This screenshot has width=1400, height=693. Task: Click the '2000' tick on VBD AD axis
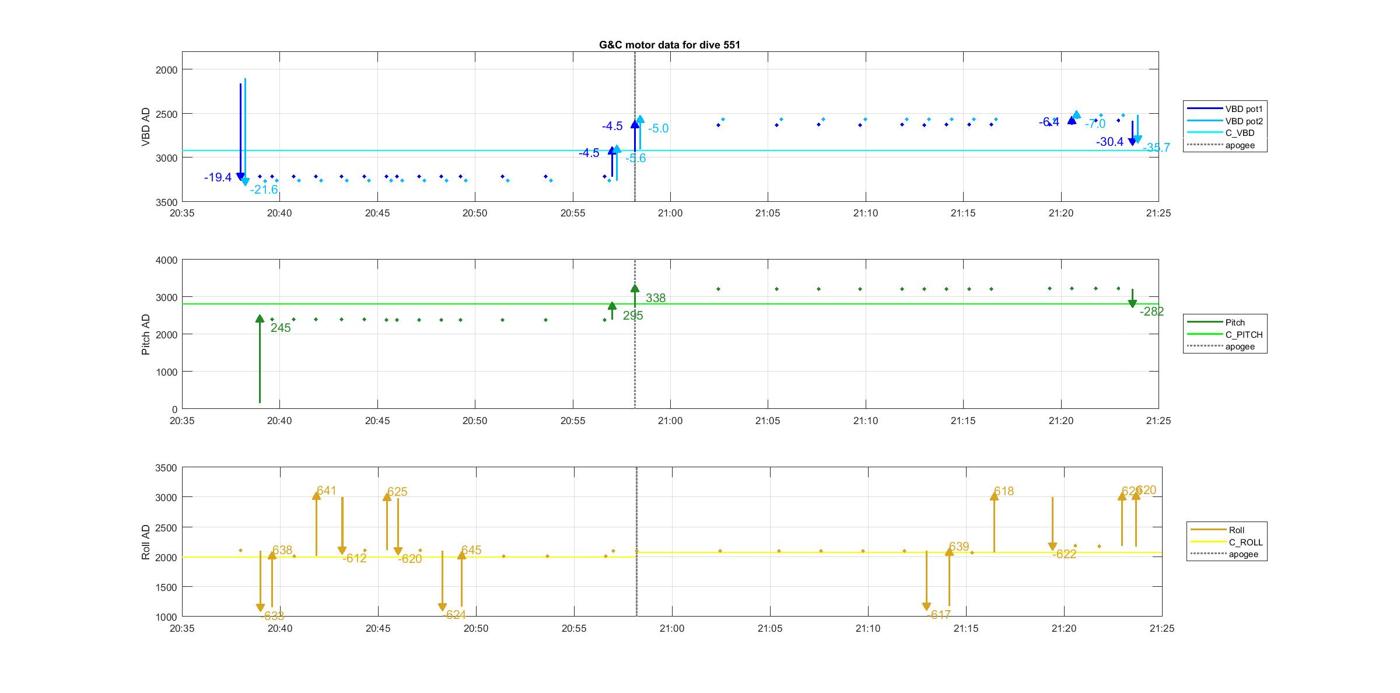point(166,70)
